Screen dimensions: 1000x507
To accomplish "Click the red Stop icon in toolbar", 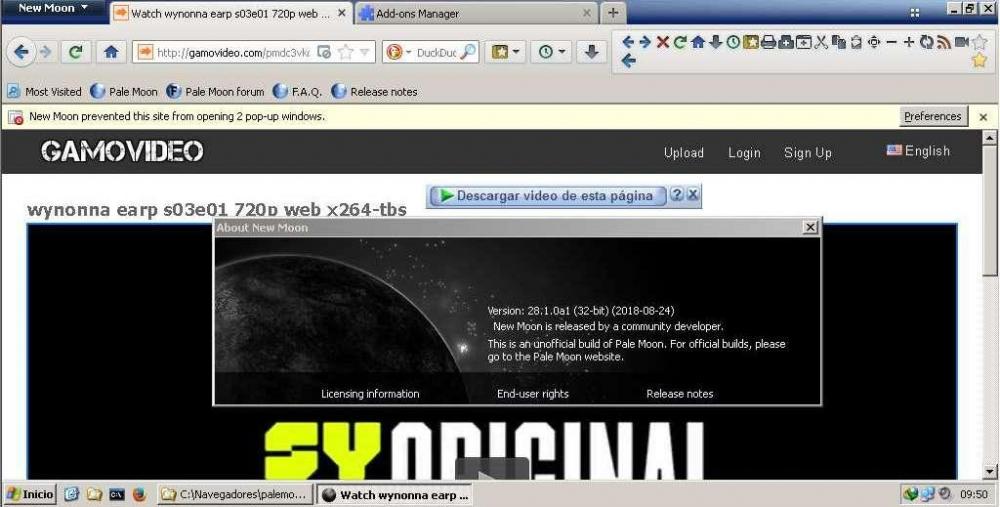I will [x=662, y=42].
